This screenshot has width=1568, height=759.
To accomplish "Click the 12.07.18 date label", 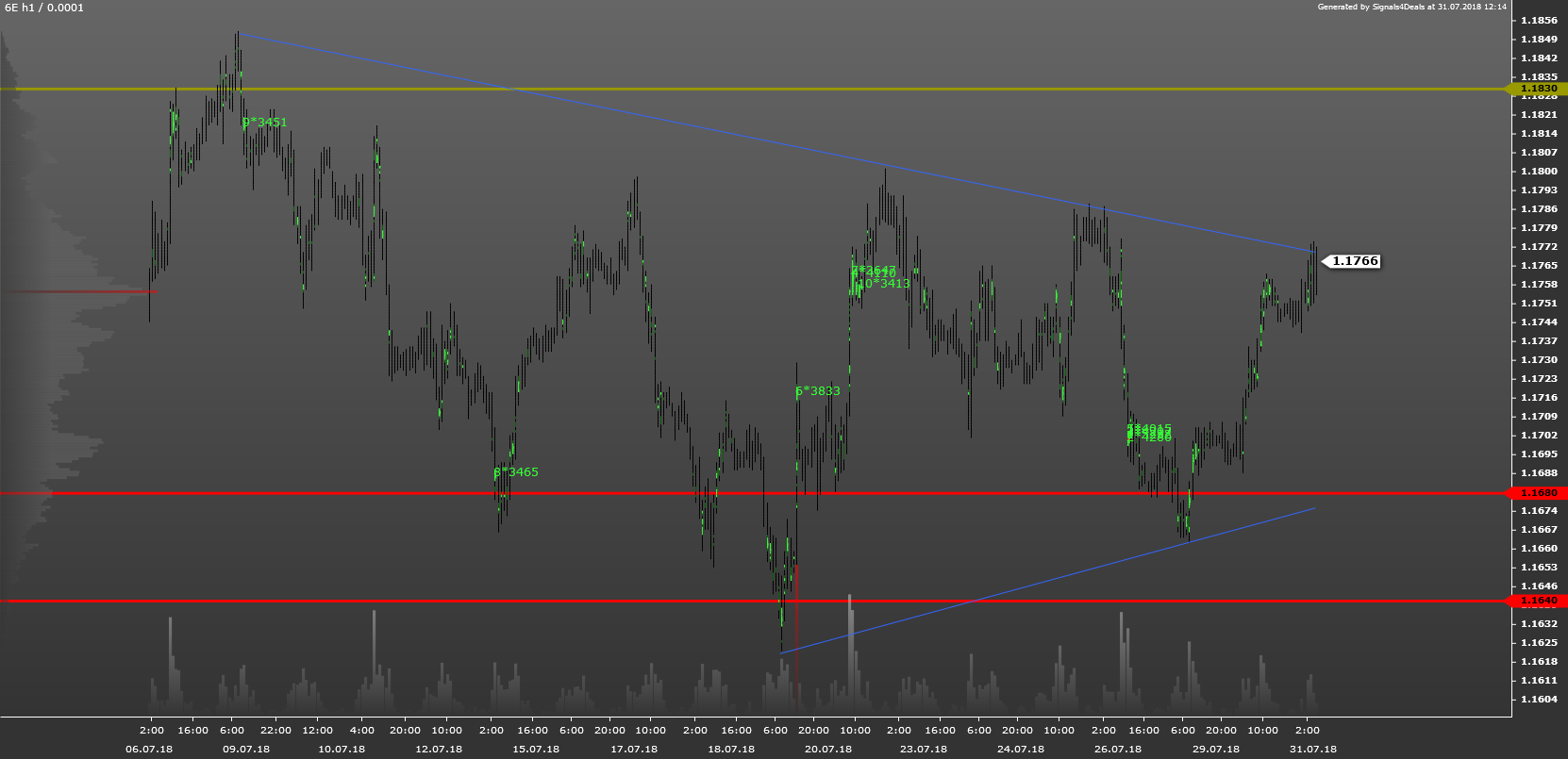I will (x=439, y=750).
